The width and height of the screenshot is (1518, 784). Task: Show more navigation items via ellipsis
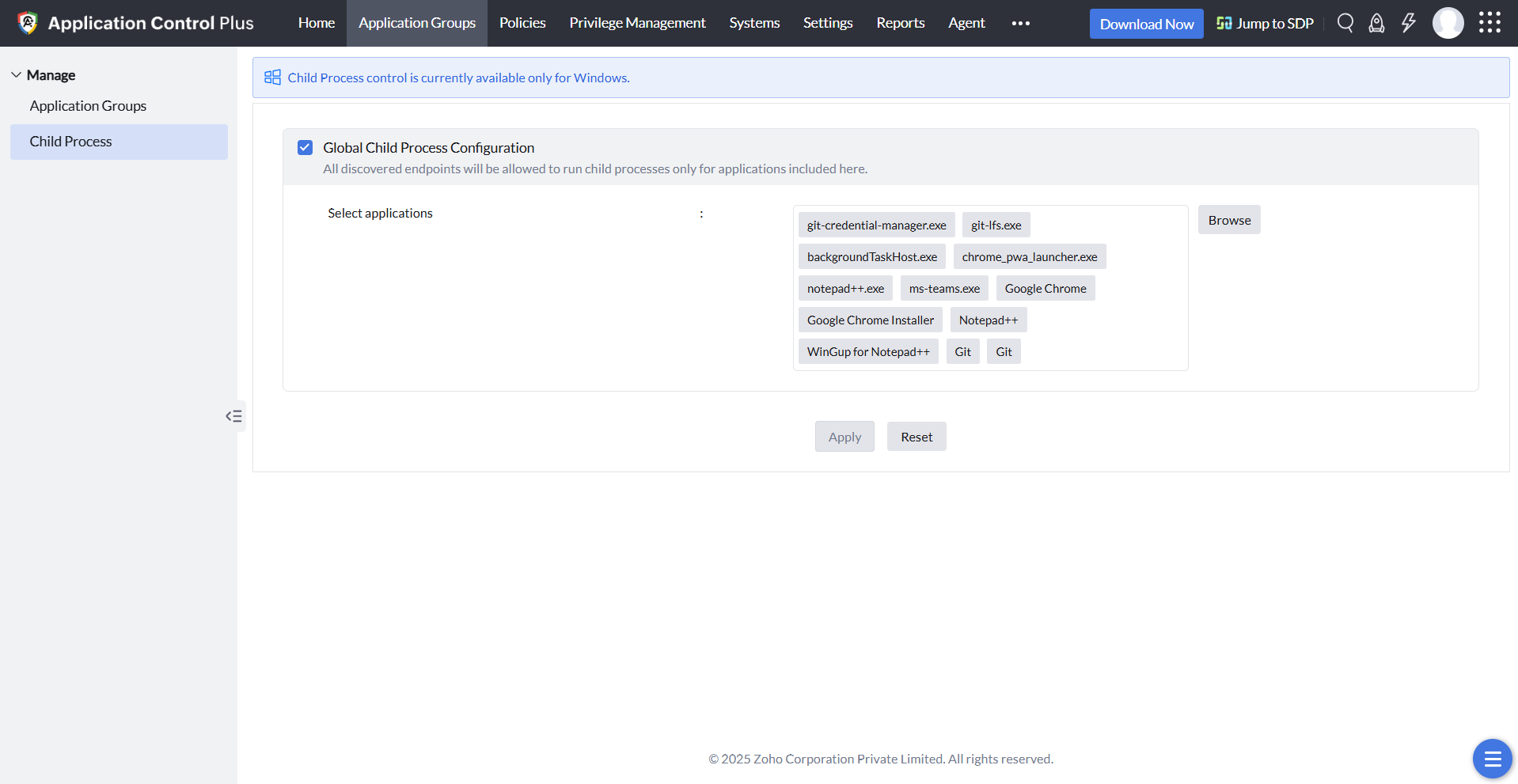1021,23
